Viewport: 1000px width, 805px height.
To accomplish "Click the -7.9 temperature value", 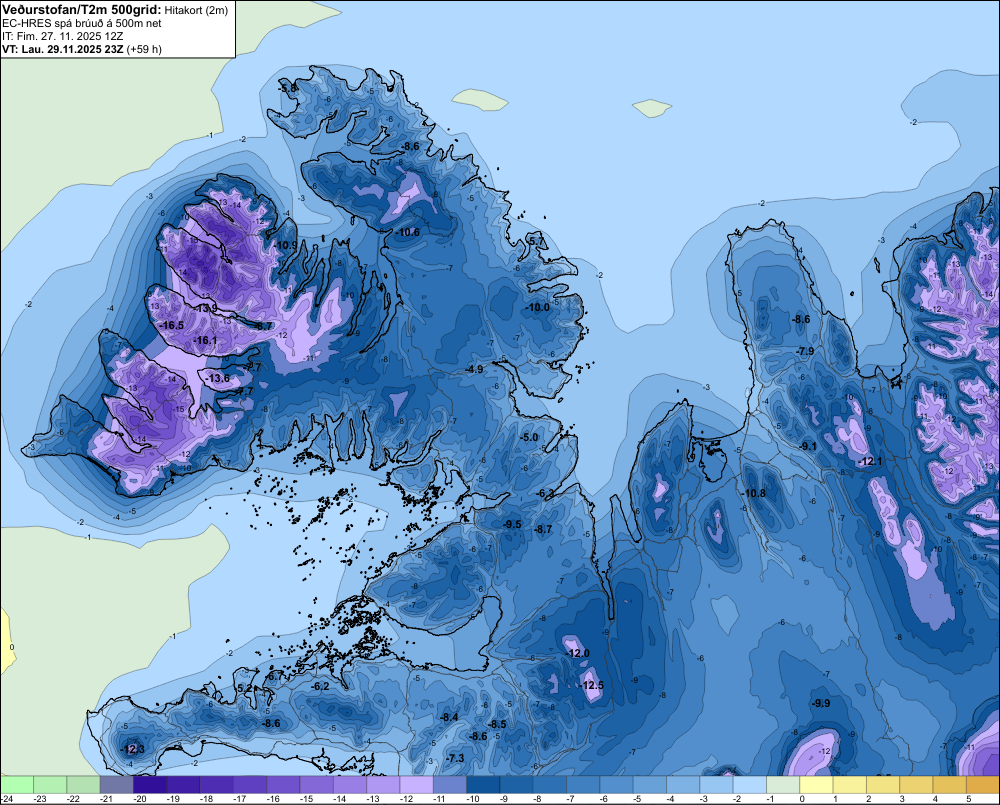I will click(805, 351).
